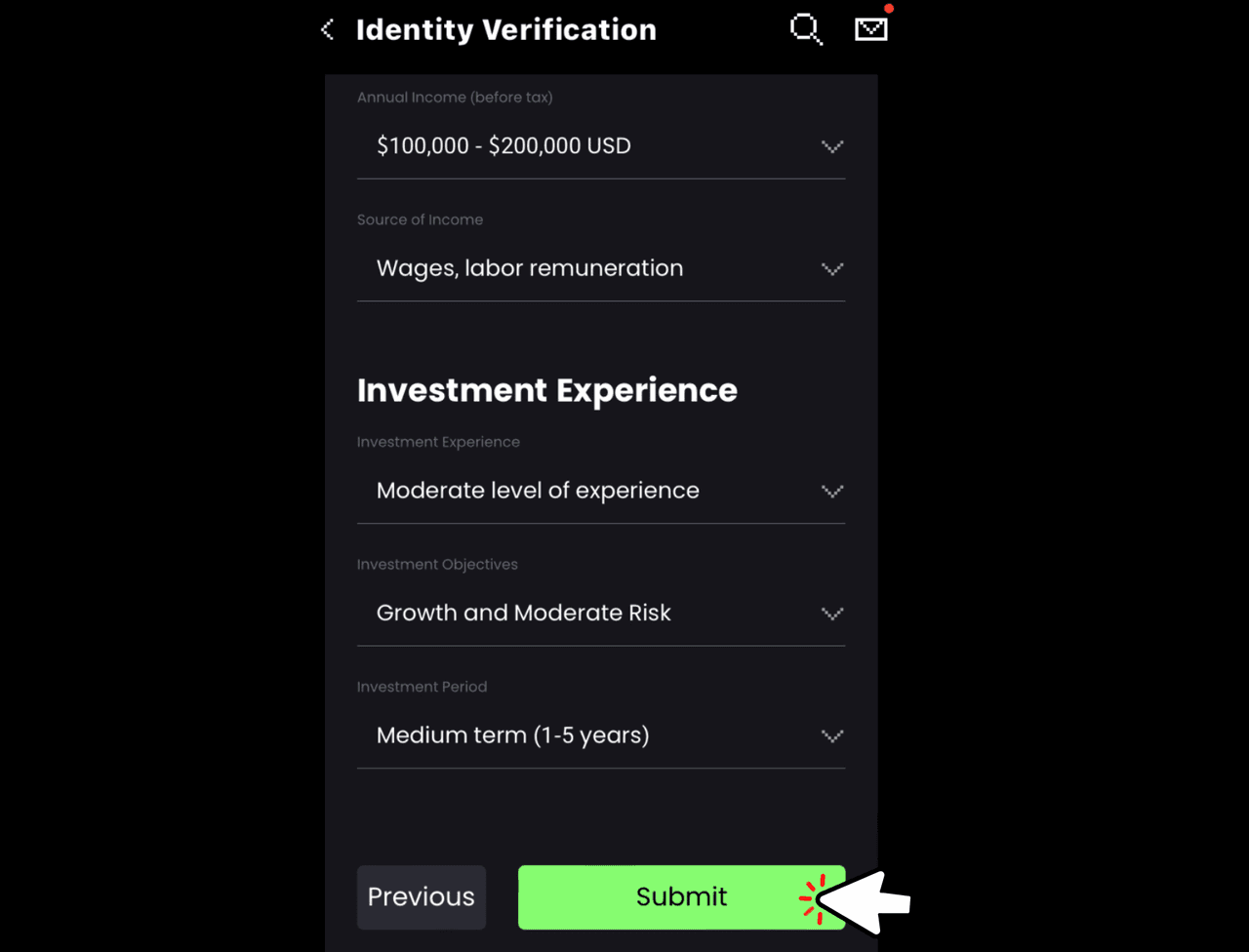Click the Investment Experience section heading

[x=547, y=390]
